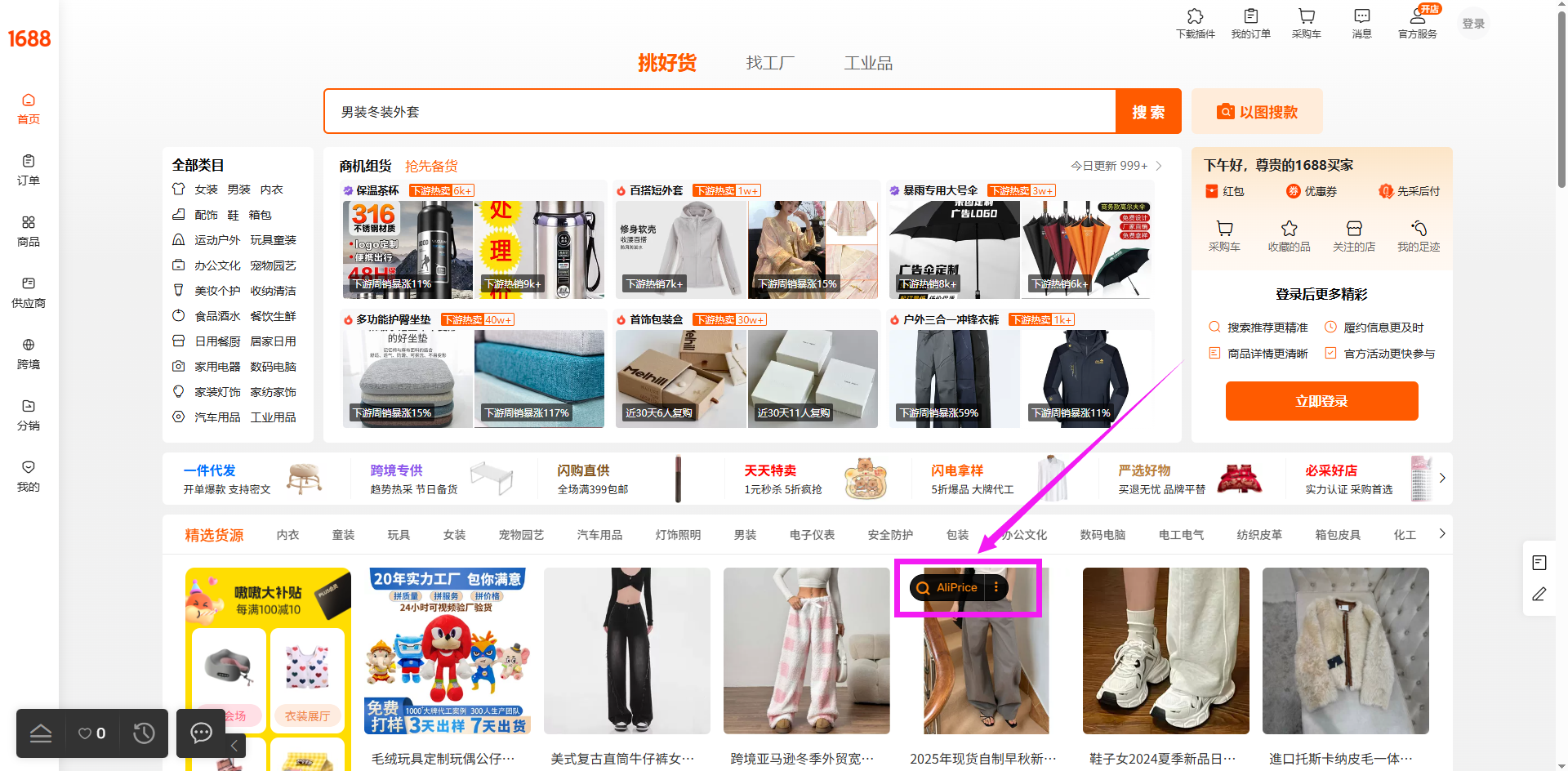Expand category tabs with right chevron
The image size is (1568, 771).
(x=1442, y=534)
